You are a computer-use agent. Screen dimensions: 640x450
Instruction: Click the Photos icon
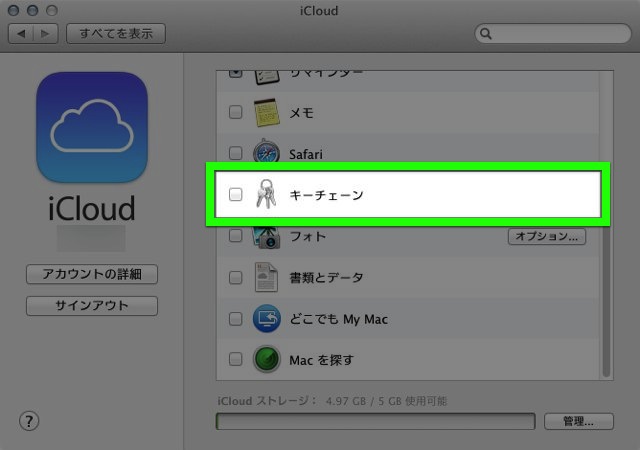[266, 237]
